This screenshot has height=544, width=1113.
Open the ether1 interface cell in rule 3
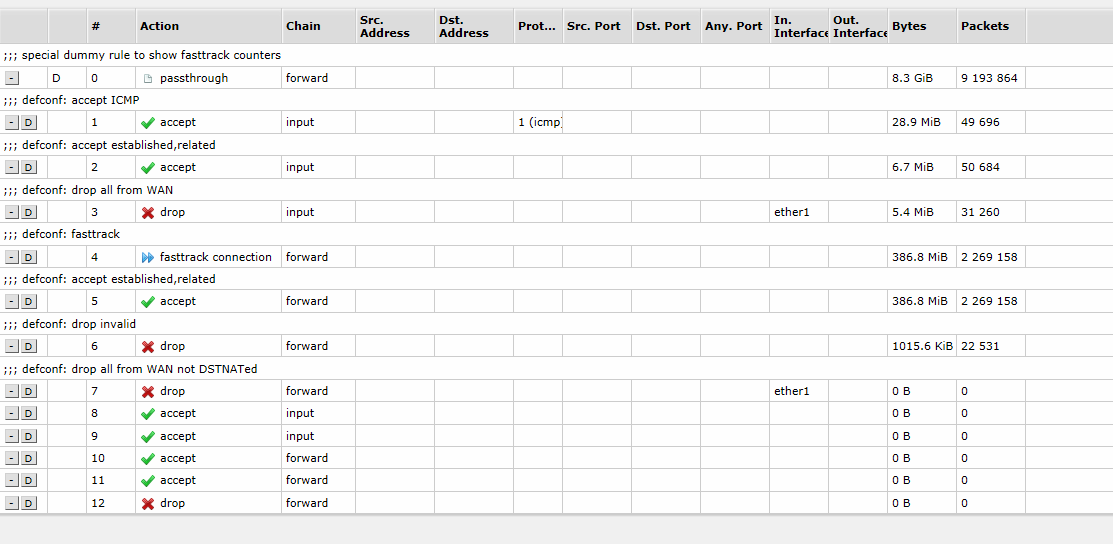[790, 212]
